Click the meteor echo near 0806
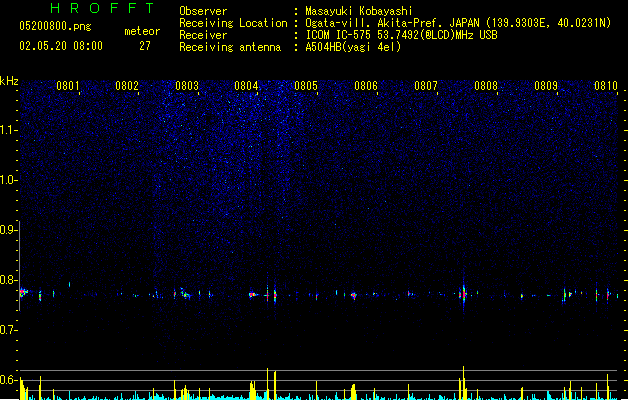Viewport: 629px width, 400px height. click(x=353, y=296)
